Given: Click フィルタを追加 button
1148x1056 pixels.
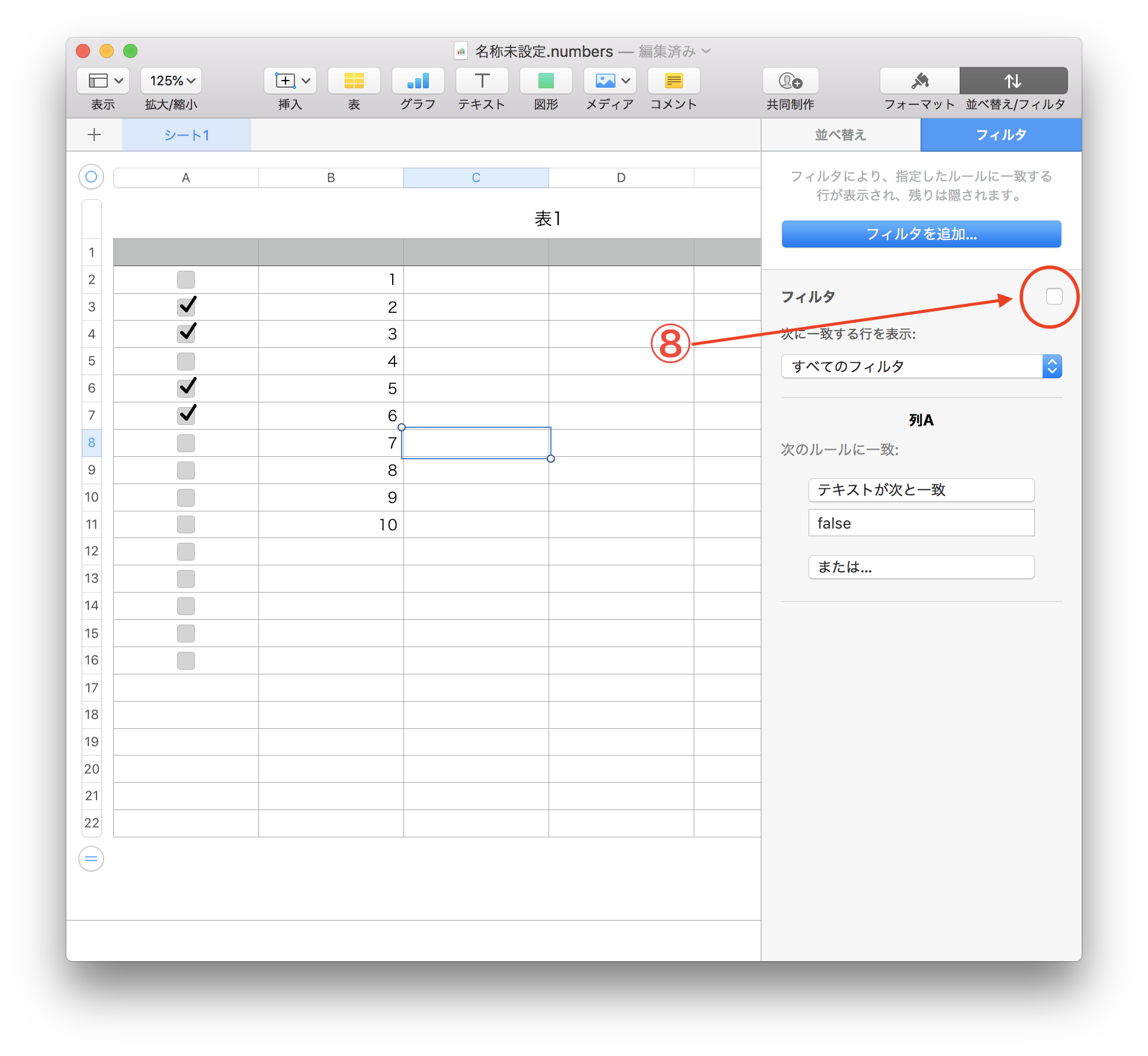Looking at the screenshot, I should (920, 234).
